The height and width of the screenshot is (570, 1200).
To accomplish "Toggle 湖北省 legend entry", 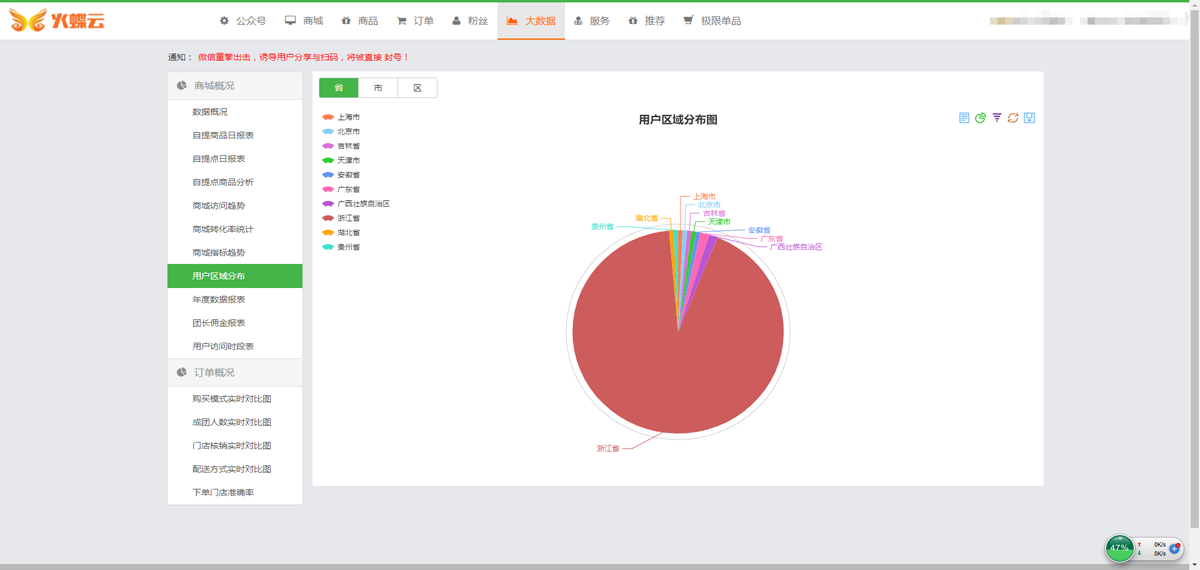I will pos(341,232).
